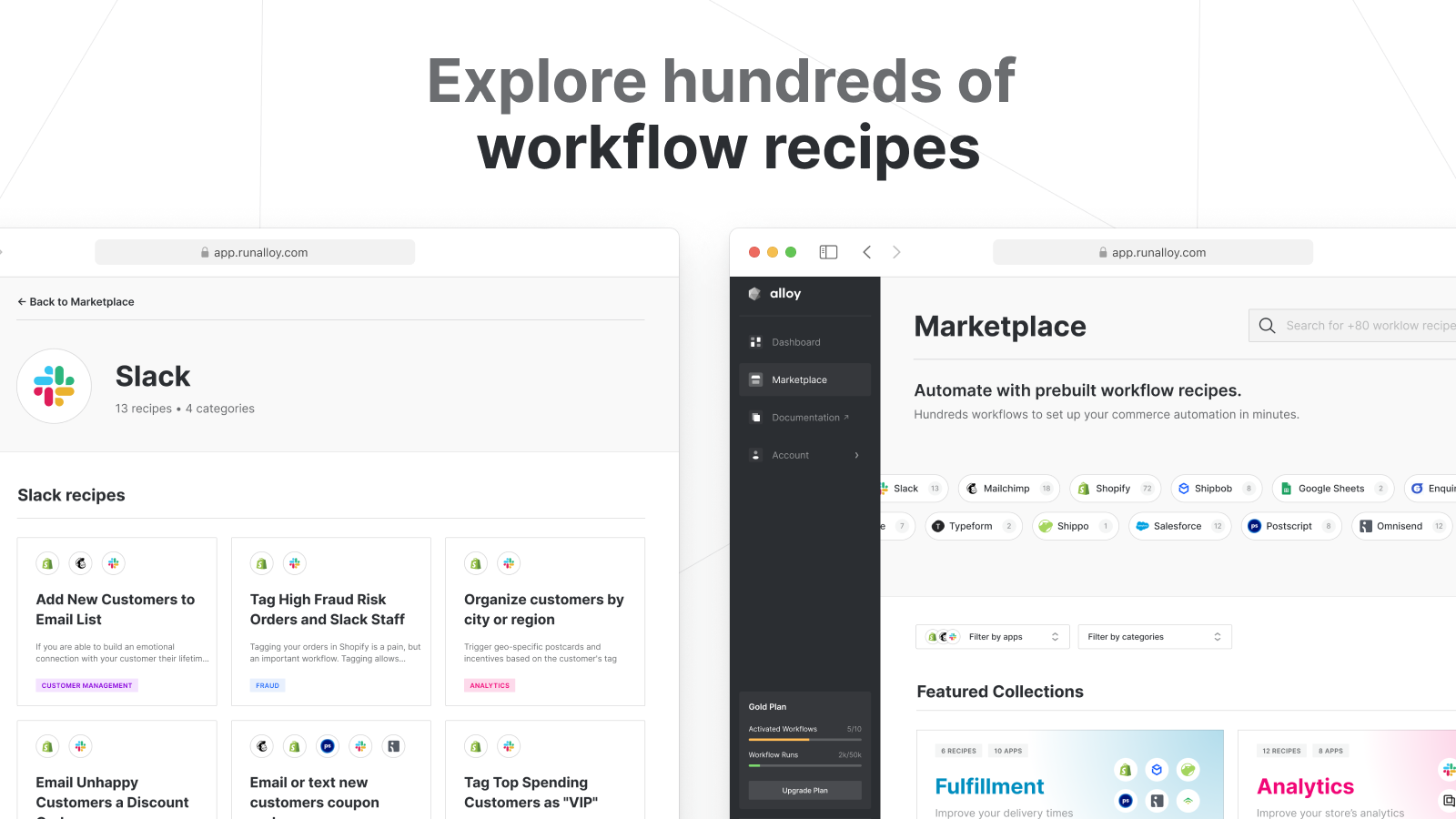Click the Workflow Runs progress bar
The height and width of the screenshot is (819, 1456).
tap(804, 765)
